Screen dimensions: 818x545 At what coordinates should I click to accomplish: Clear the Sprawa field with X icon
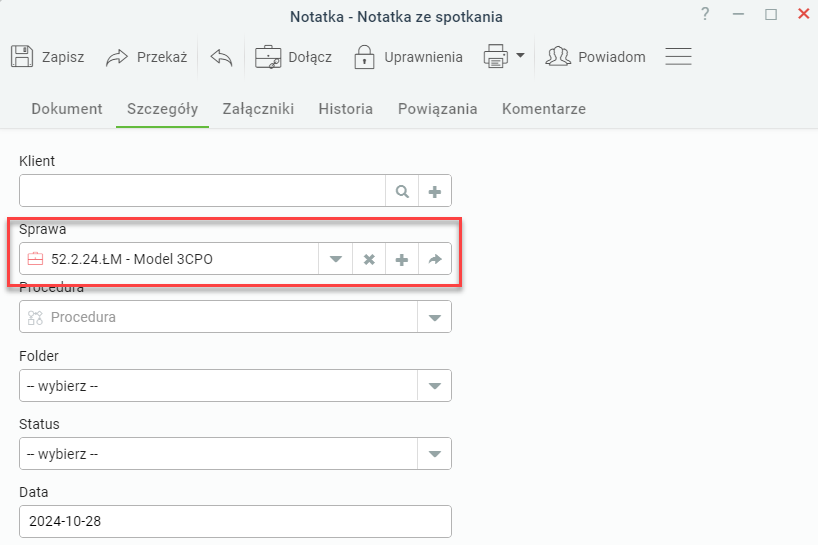click(x=369, y=259)
